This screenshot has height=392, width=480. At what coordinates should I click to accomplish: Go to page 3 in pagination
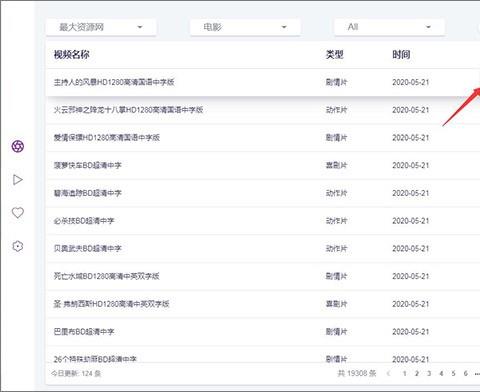coord(429,373)
